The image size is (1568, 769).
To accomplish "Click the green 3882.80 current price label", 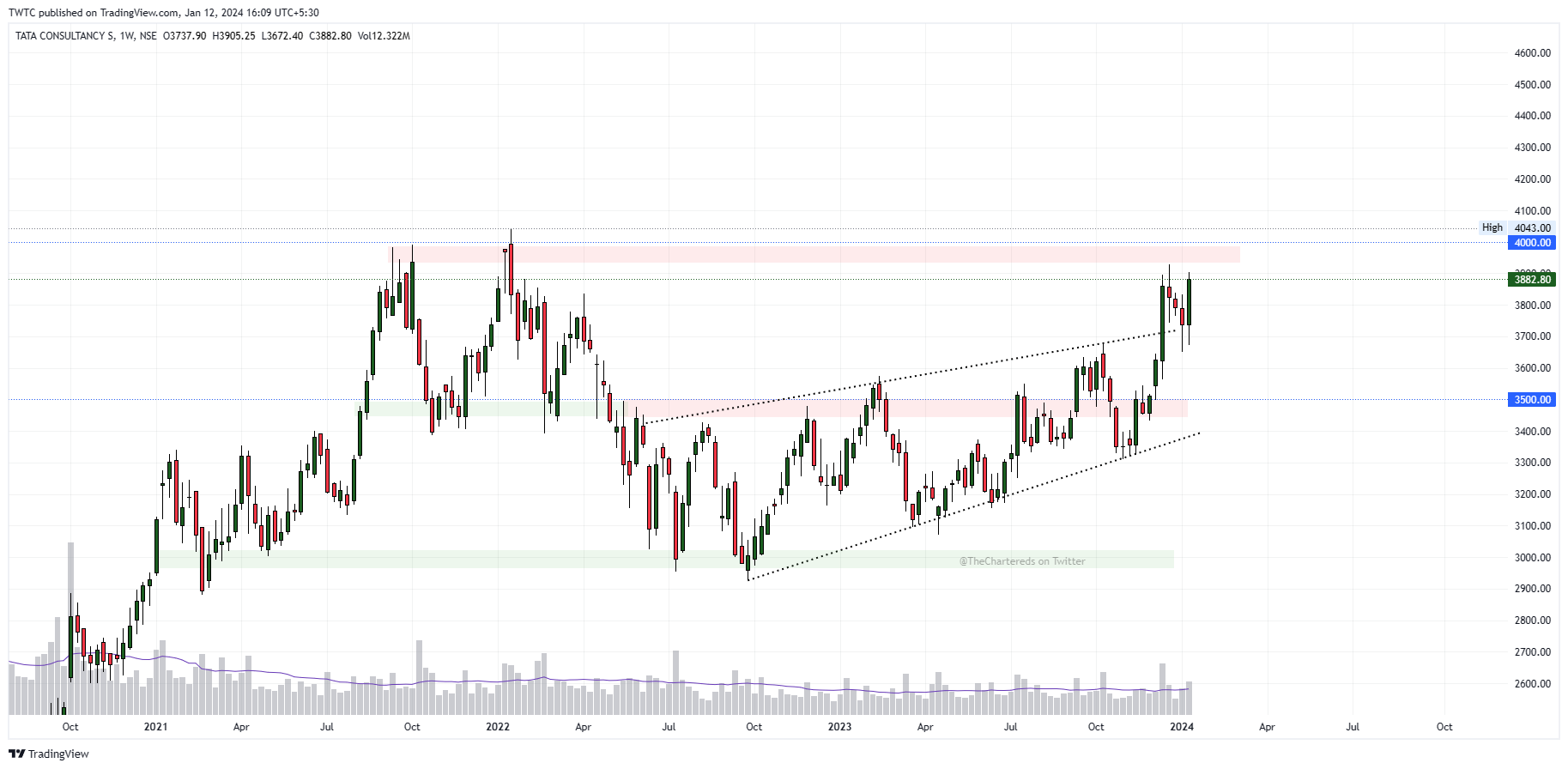I will pos(1532,280).
